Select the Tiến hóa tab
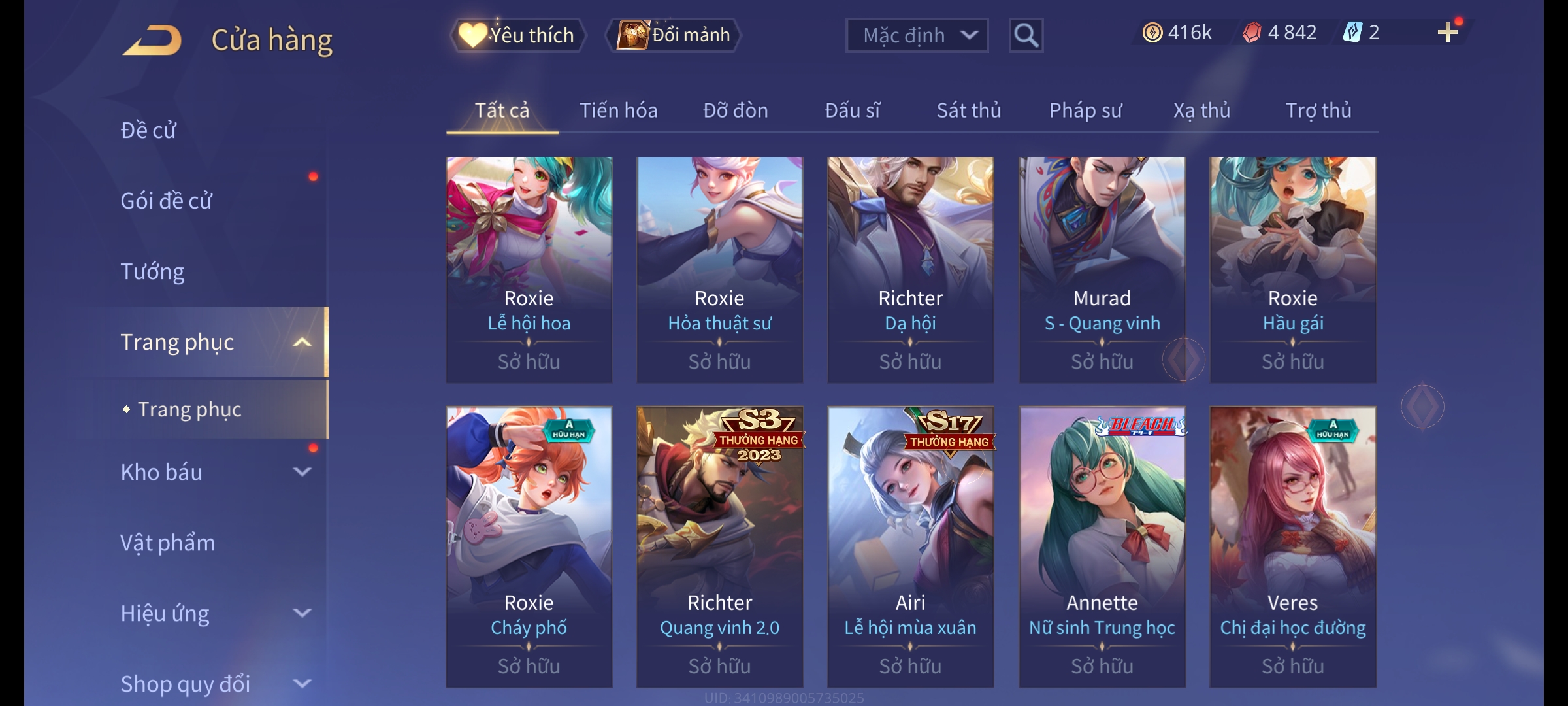 619,110
